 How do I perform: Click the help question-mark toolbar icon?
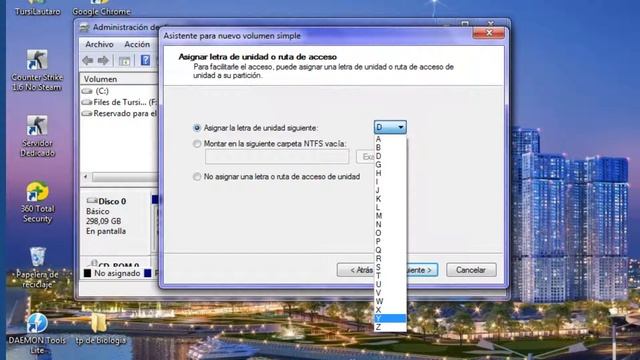click(x=145, y=61)
